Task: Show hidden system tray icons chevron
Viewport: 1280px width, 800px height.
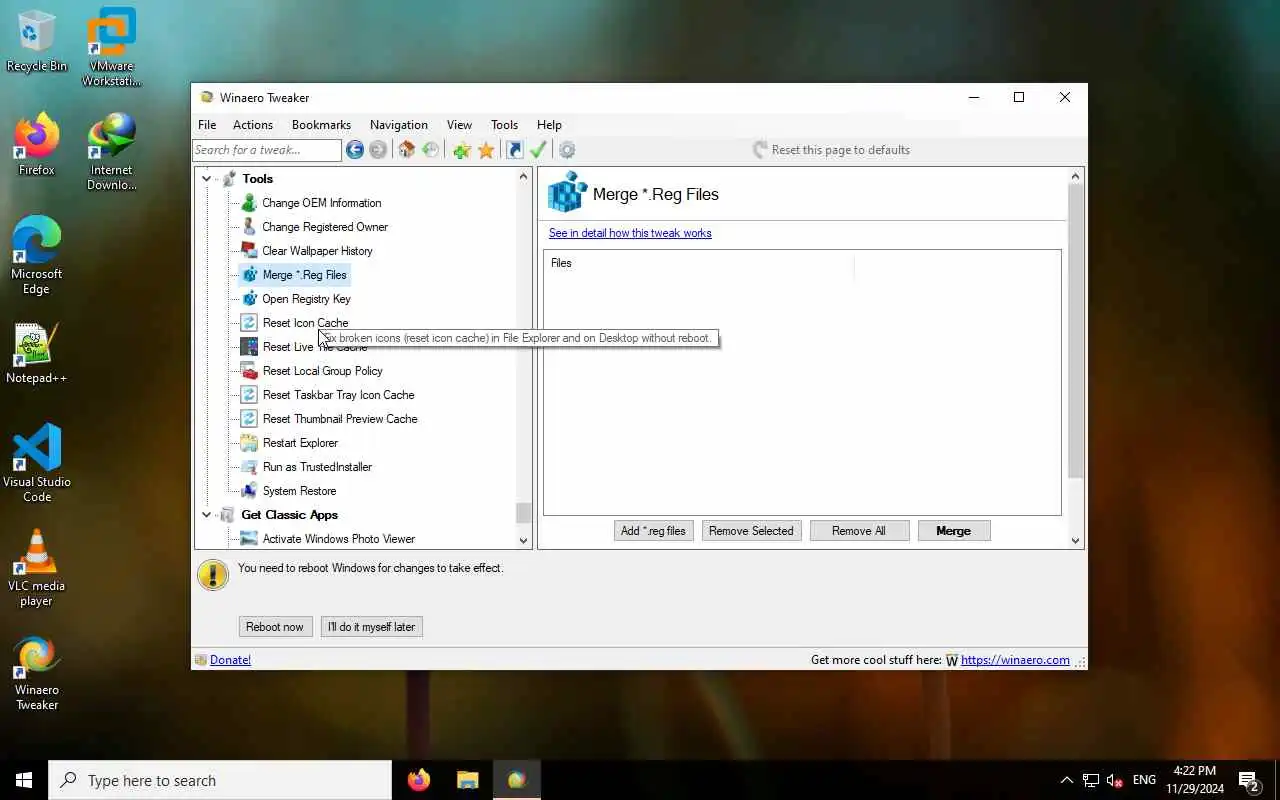Action: pos(1066,780)
